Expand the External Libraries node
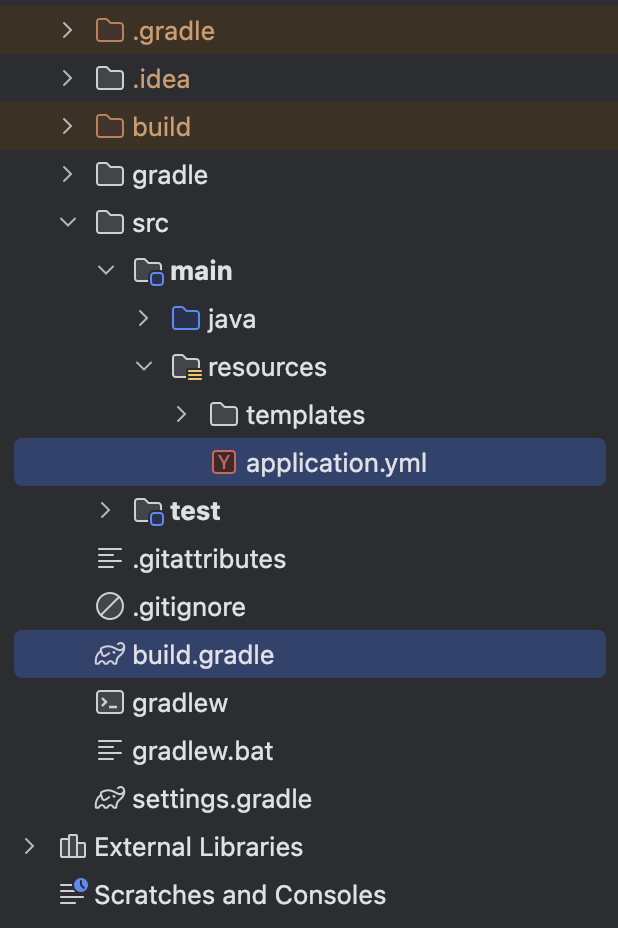Screen dimensions: 618x928 [29, 847]
